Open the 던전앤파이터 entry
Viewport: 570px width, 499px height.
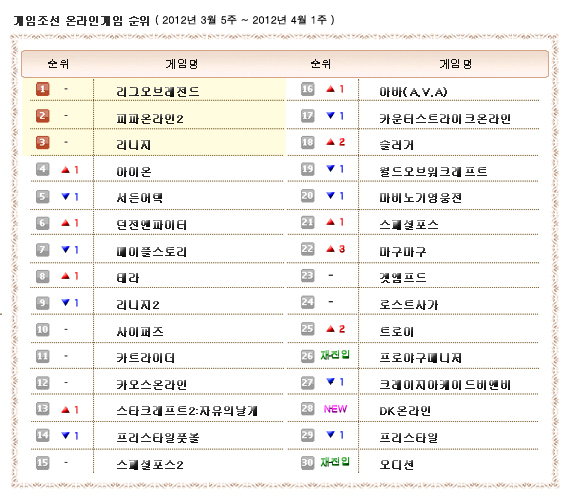pos(151,225)
